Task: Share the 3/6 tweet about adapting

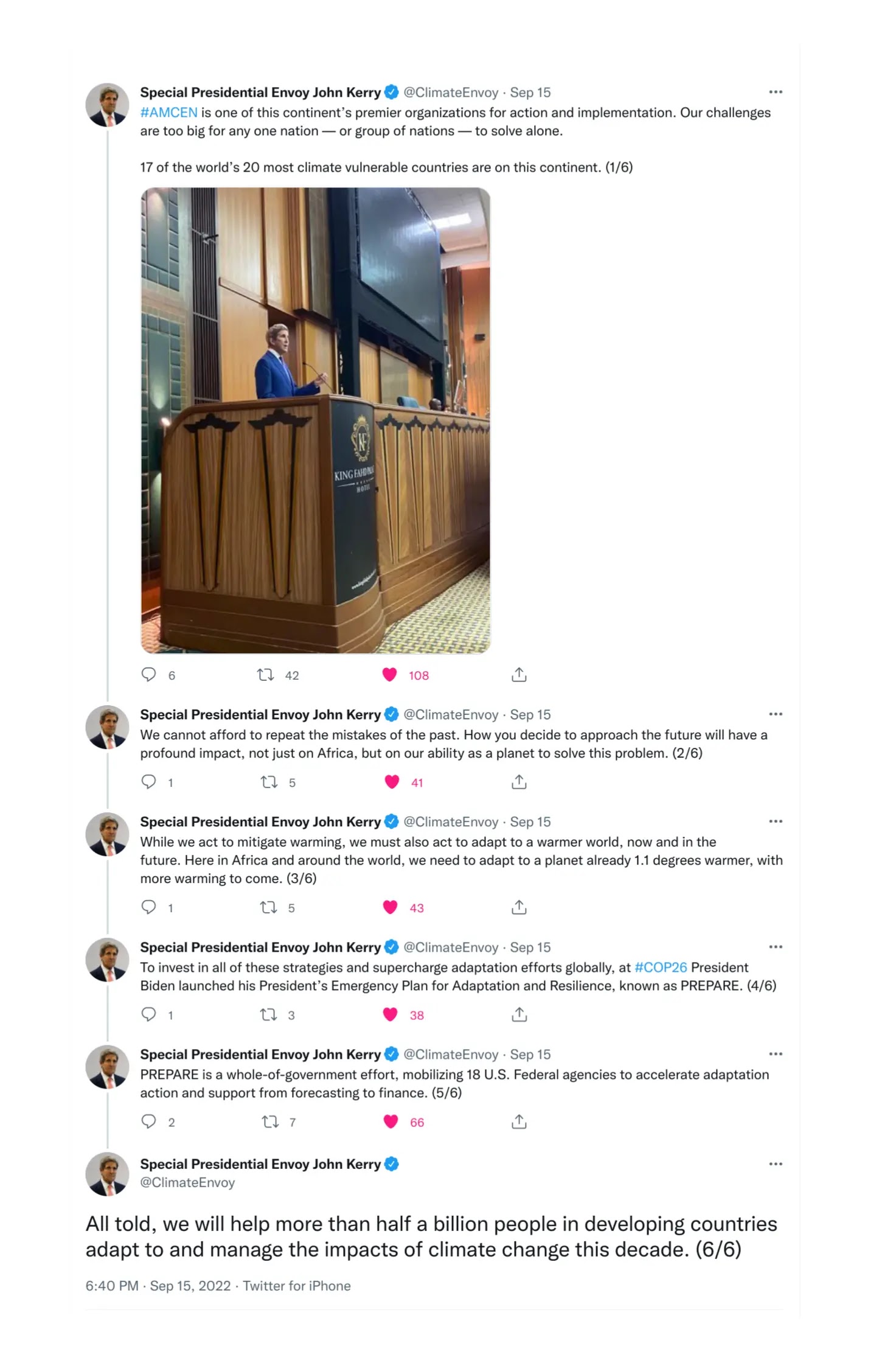Action: pyautogui.click(x=519, y=907)
